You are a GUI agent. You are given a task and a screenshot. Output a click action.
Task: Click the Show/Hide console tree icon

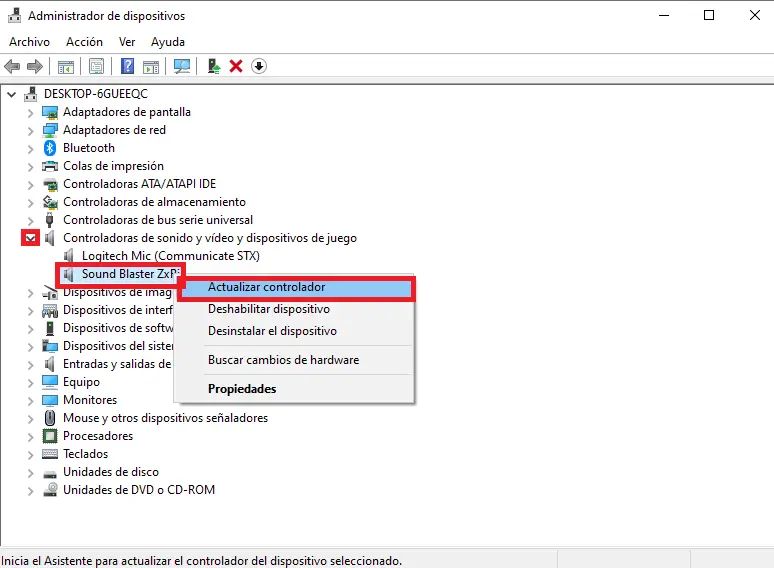pyautogui.click(x=66, y=66)
